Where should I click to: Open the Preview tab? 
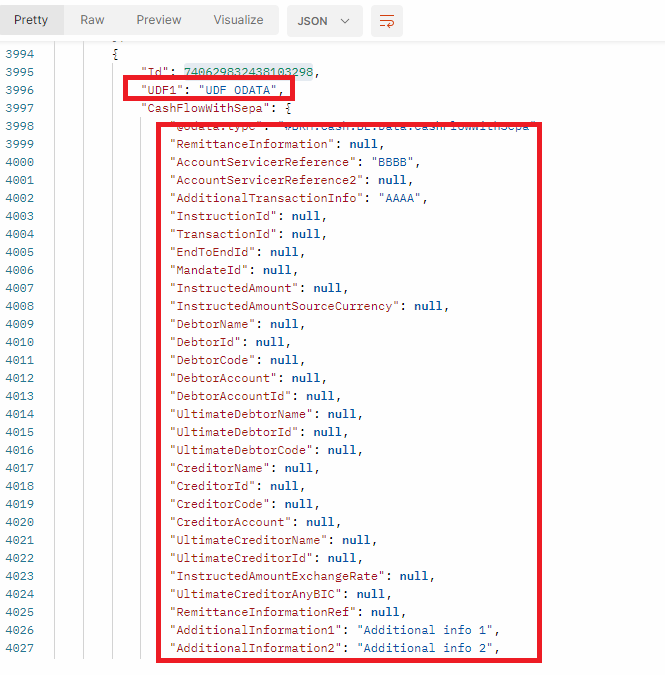click(159, 20)
